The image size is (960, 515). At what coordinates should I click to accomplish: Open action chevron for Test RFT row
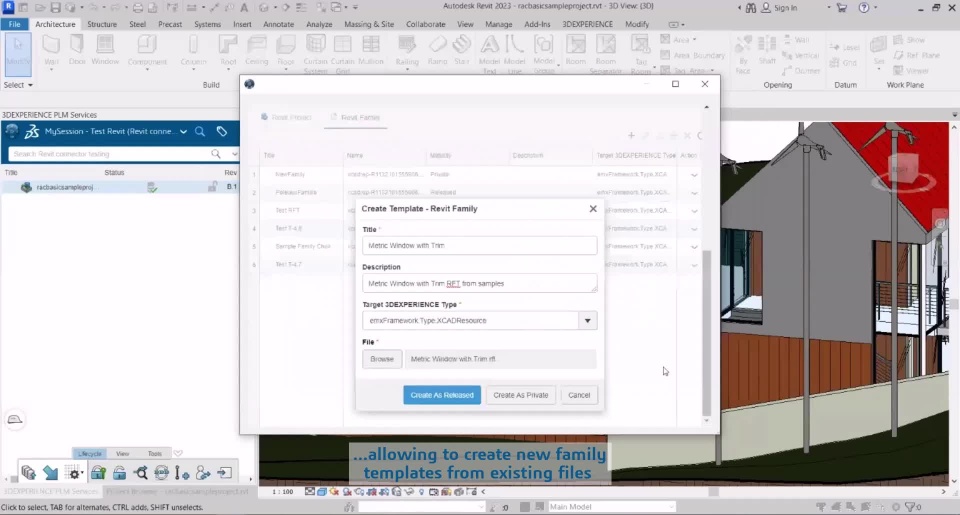(694, 211)
